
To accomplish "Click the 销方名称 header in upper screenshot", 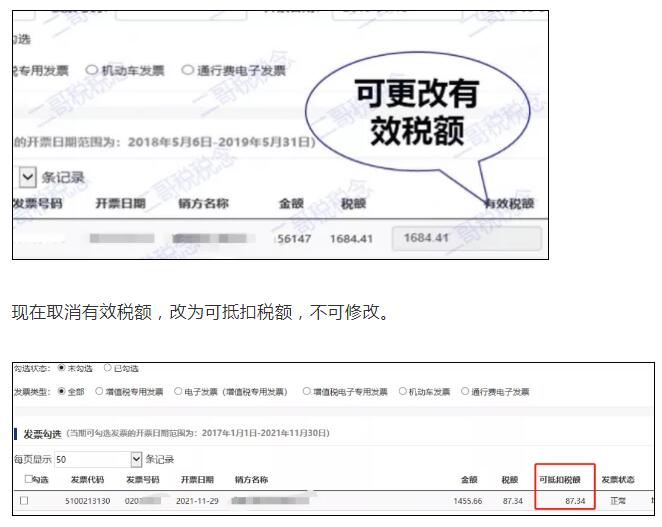I will pyautogui.click(x=203, y=204).
